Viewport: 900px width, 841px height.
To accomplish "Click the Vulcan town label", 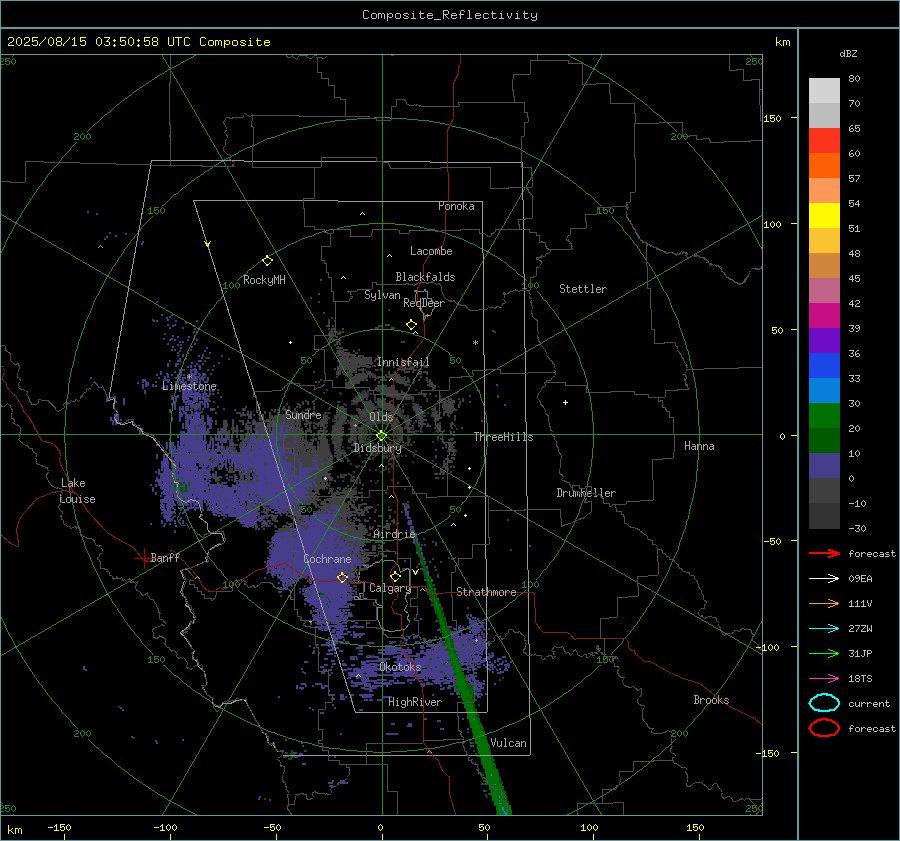I will coord(508,743).
